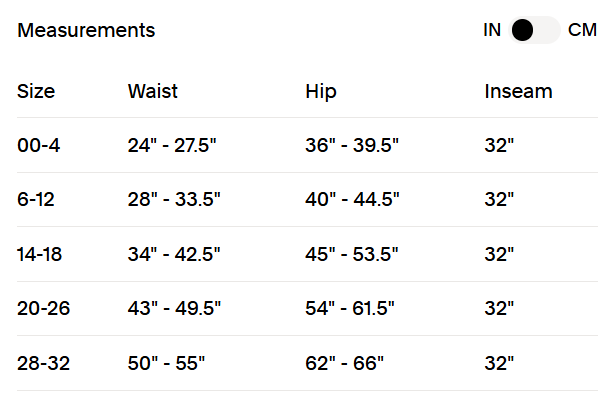Select the 14-18 size row
The width and height of the screenshot is (616, 402).
(x=307, y=254)
